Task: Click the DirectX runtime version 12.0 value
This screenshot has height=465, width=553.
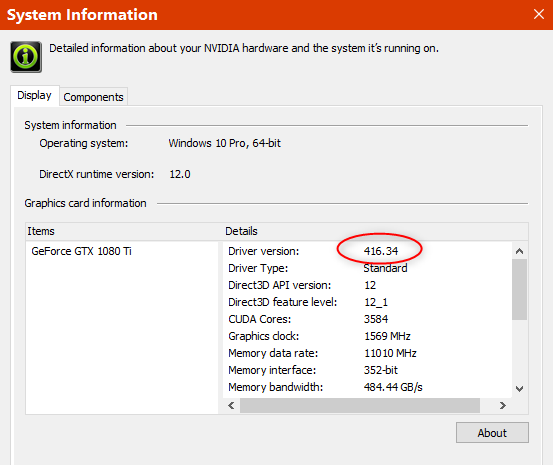Action: (x=180, y=174)
